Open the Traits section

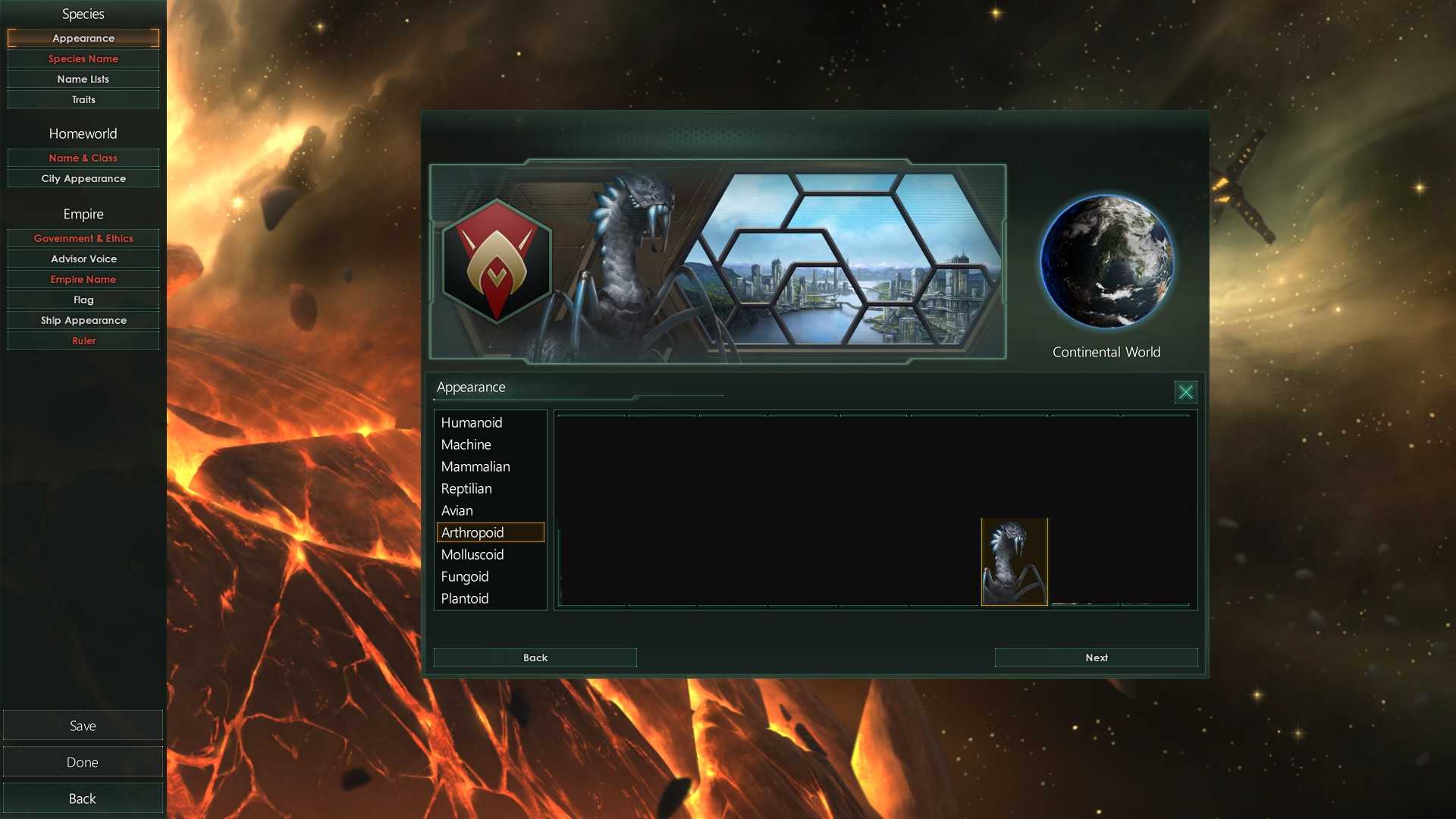coord(83,99)
